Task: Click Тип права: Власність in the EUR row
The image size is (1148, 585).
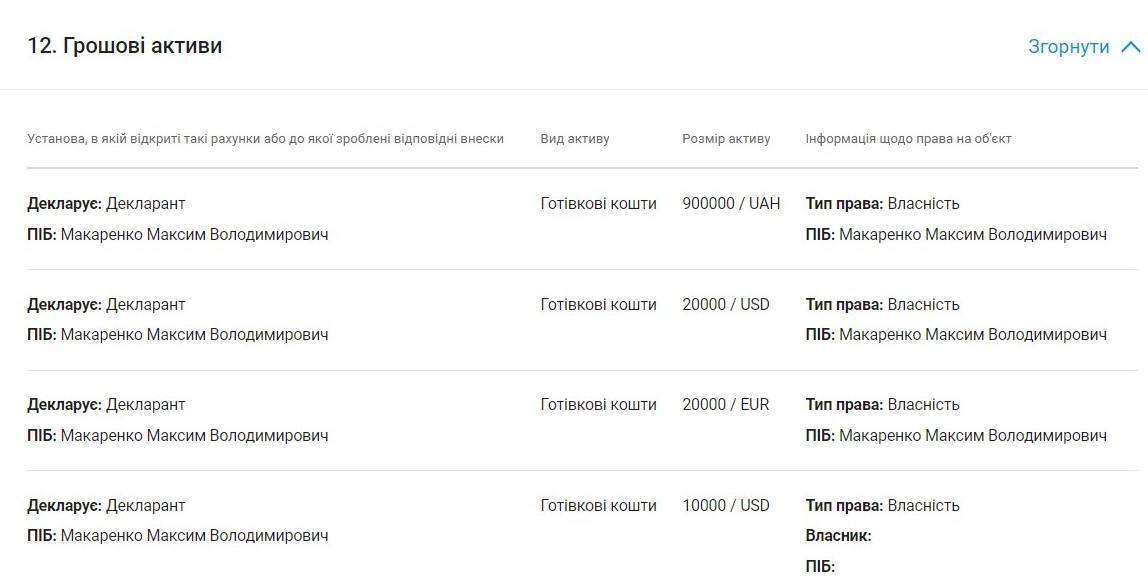Action: (882, 405)
